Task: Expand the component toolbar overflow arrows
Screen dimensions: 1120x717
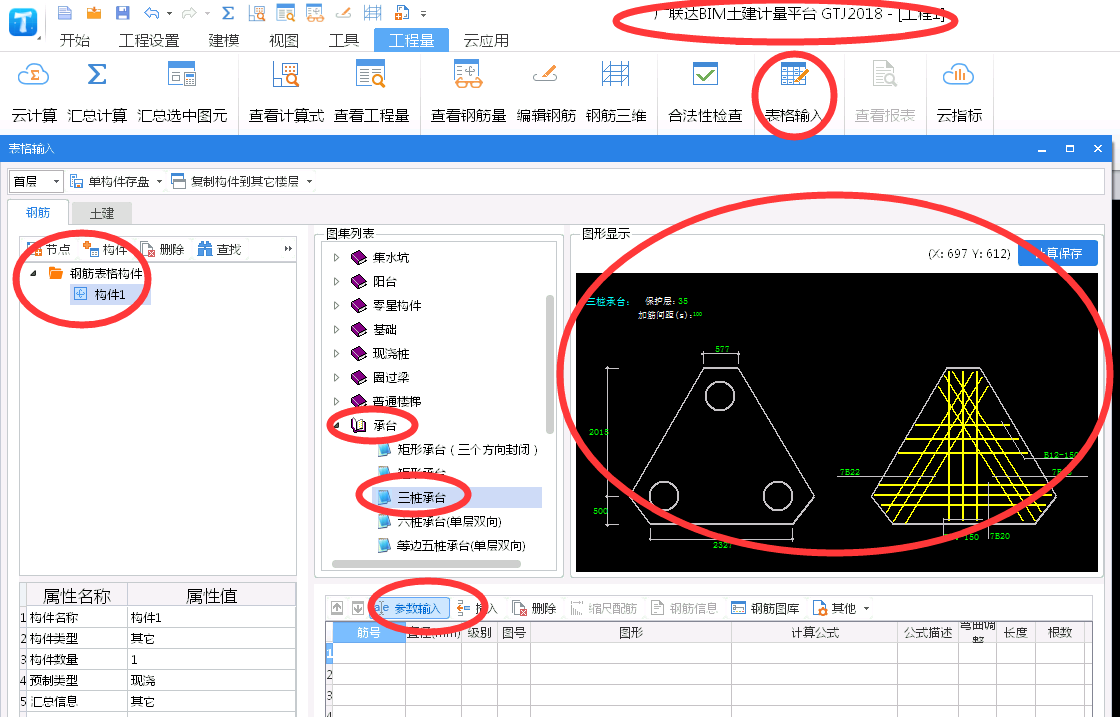Action: point(288,249)
